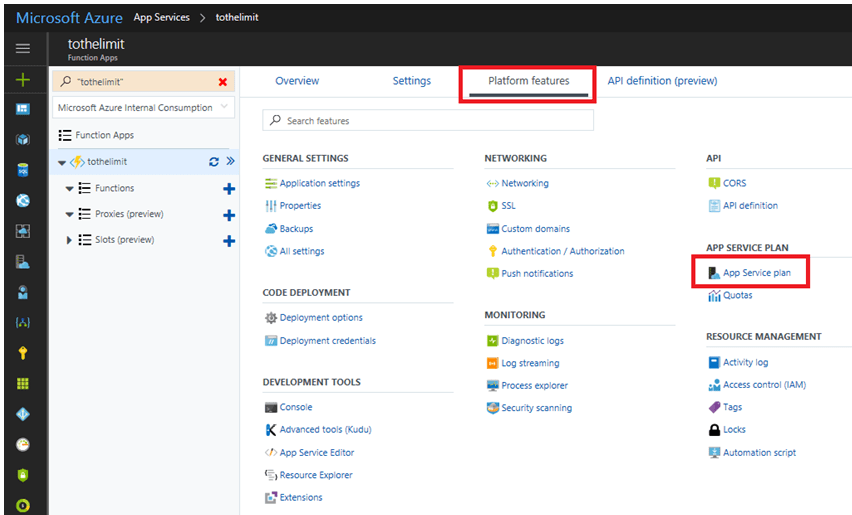Collapse the tothelimit tree node

pyautogui.click(x=62, y=162)
